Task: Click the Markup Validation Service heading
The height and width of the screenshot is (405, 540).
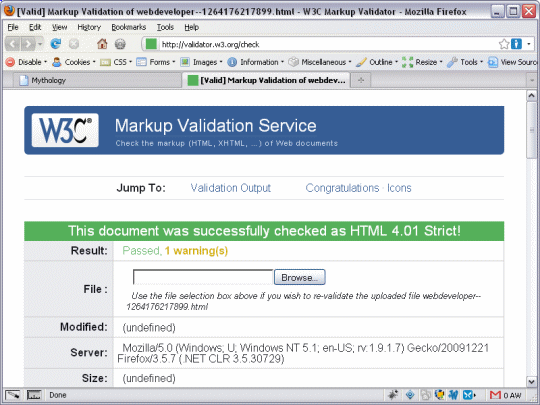Action: [x=216, y=126]
